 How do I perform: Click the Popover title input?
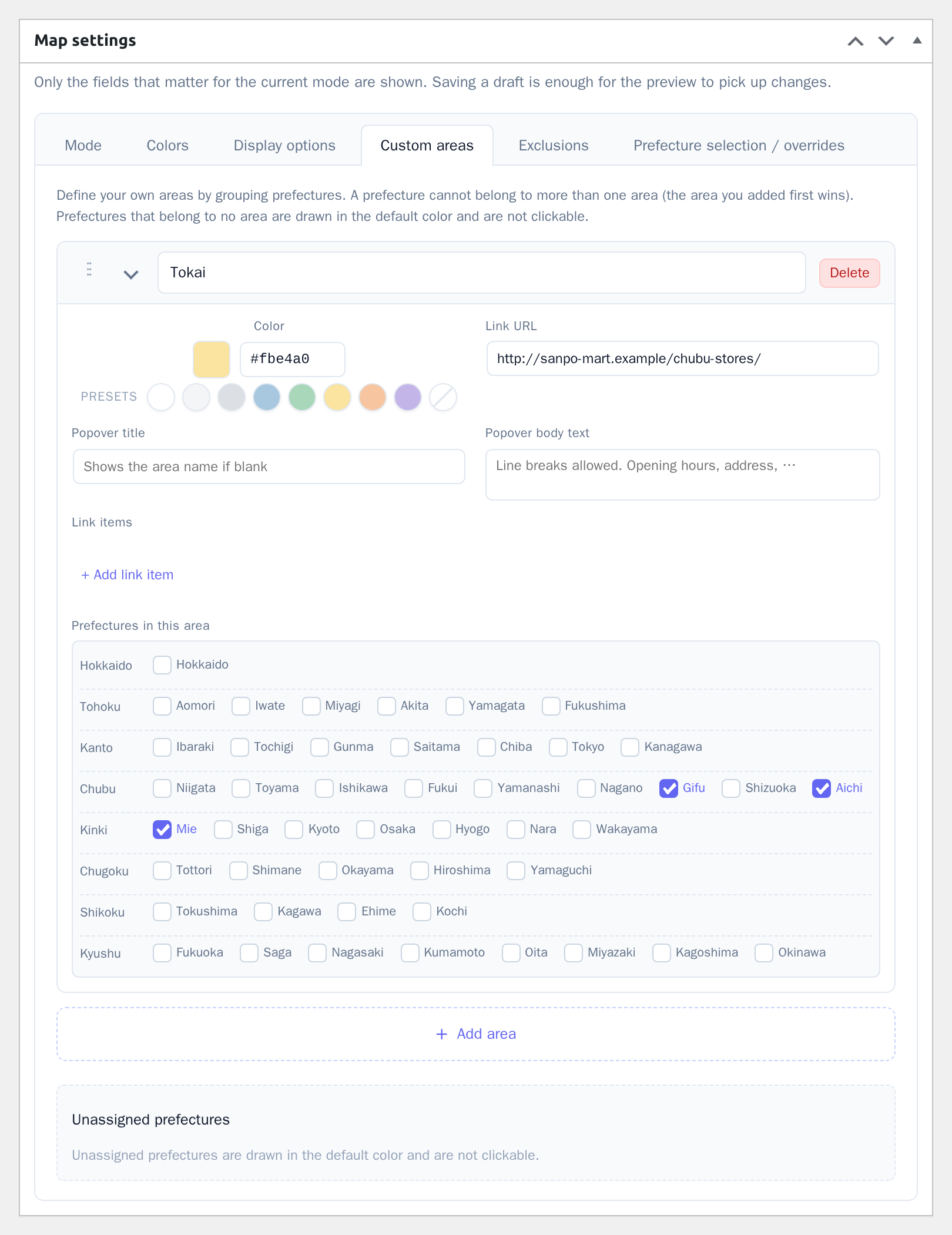click(269, 467)
